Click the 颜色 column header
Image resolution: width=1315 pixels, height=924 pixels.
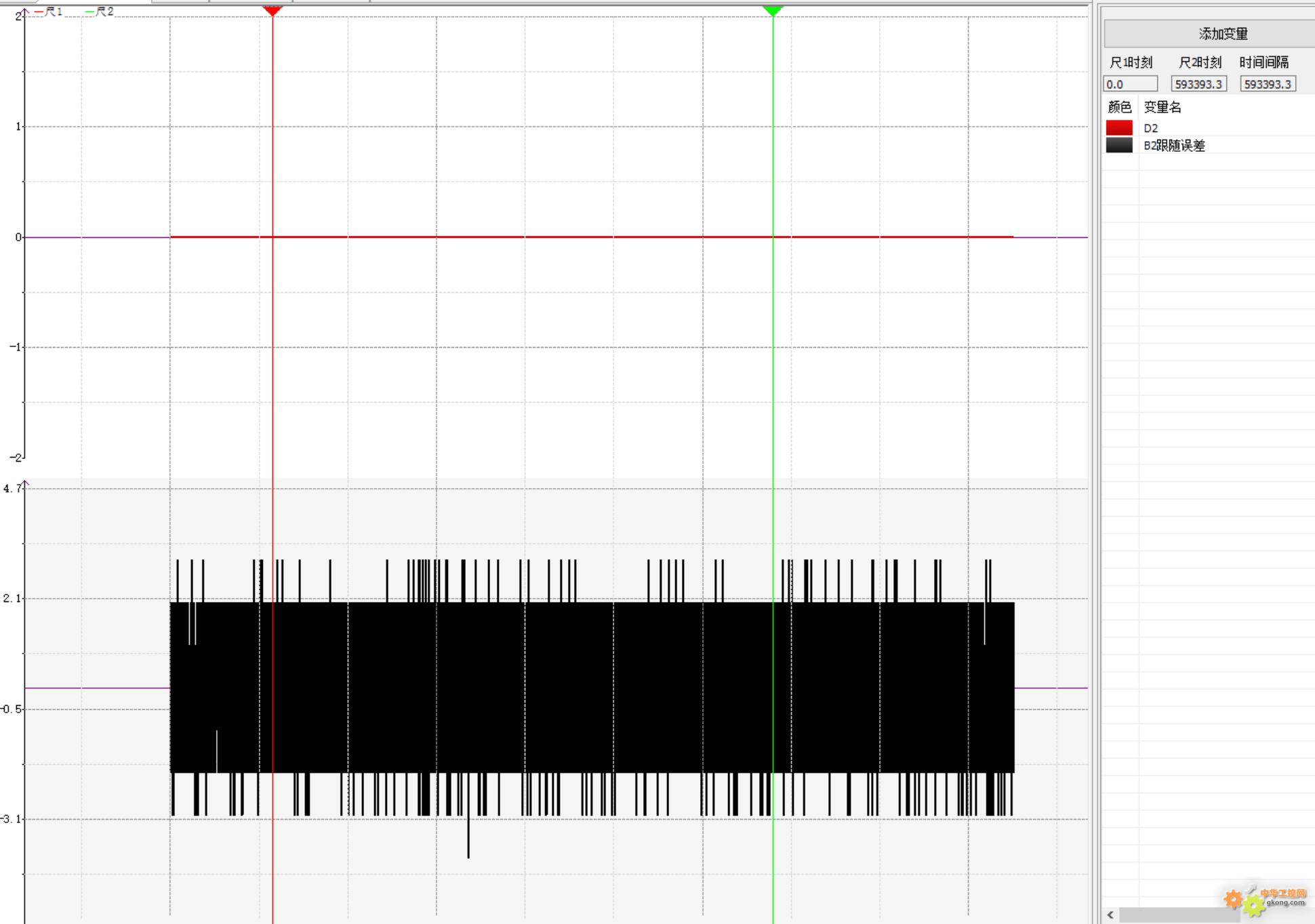tap(1119, 107)
